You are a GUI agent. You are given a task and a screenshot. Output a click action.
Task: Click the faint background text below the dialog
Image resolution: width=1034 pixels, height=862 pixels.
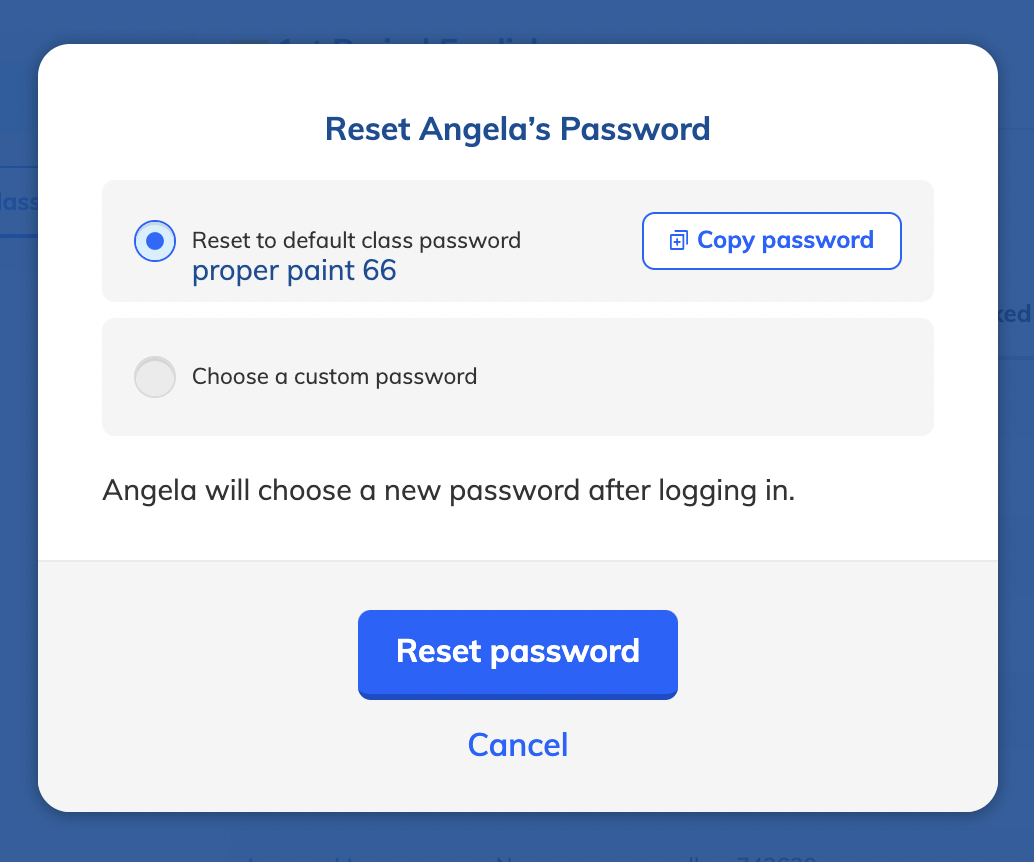point(528,858)
